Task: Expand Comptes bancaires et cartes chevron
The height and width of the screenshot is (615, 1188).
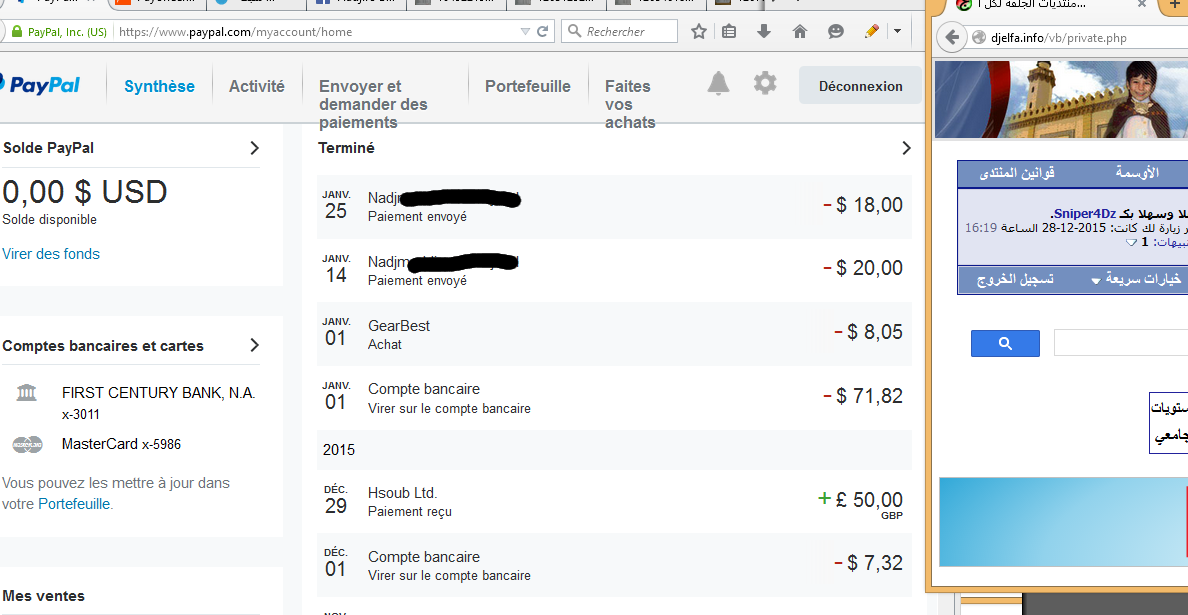Action: point(255,345)
